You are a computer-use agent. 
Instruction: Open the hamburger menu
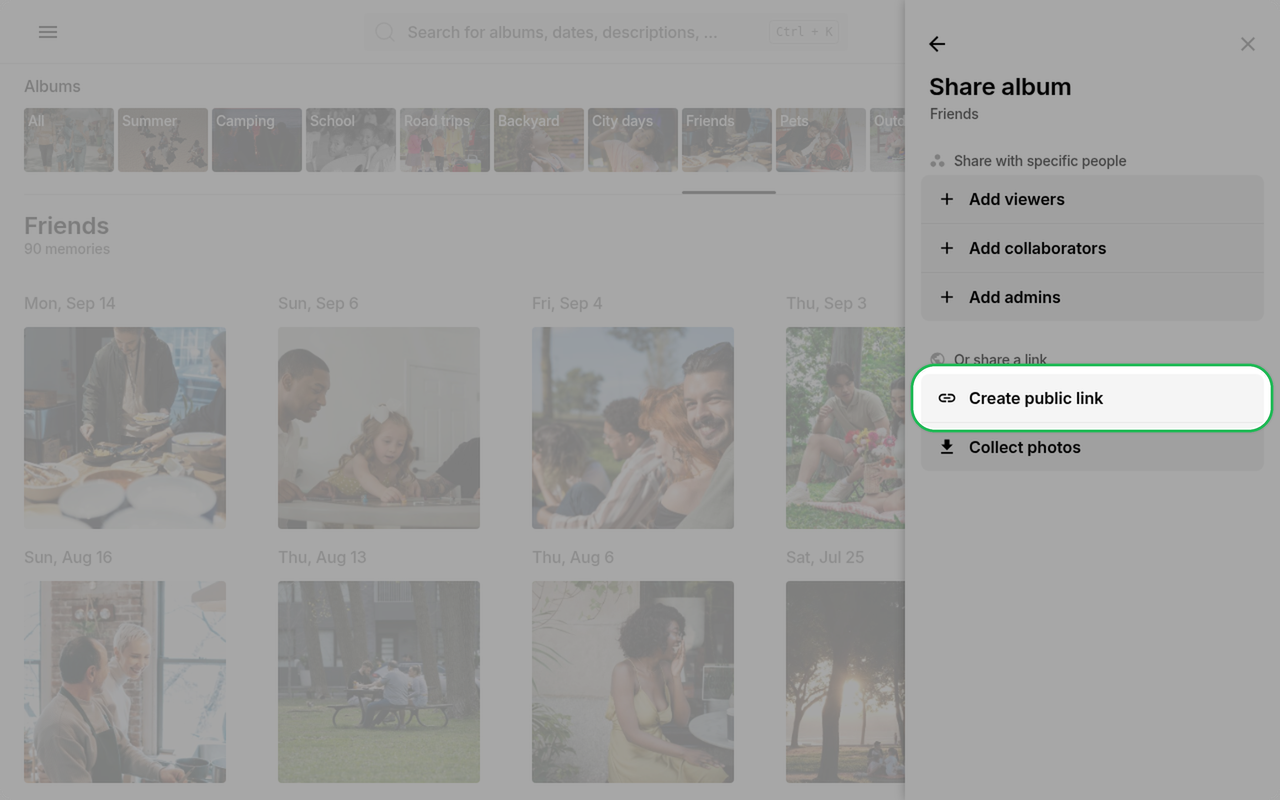48,32
